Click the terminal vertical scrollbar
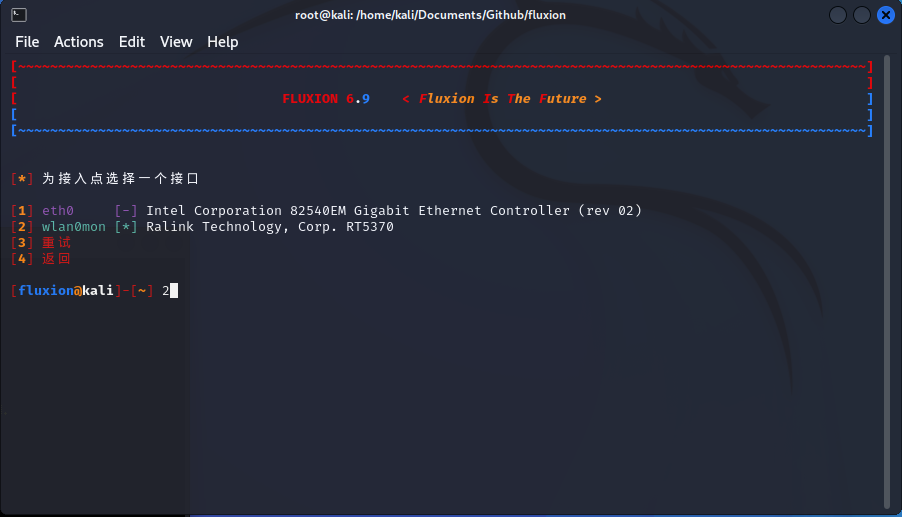The width and height of the screenshot is (902, 517). click(887, 282)
